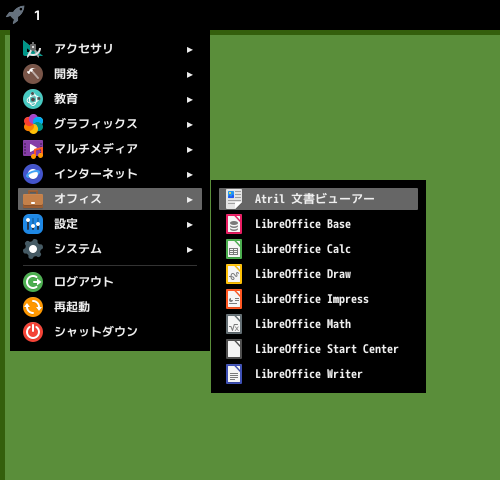Open the グラフィックス menu entry
500x480 pixels.
pos(110,124)
